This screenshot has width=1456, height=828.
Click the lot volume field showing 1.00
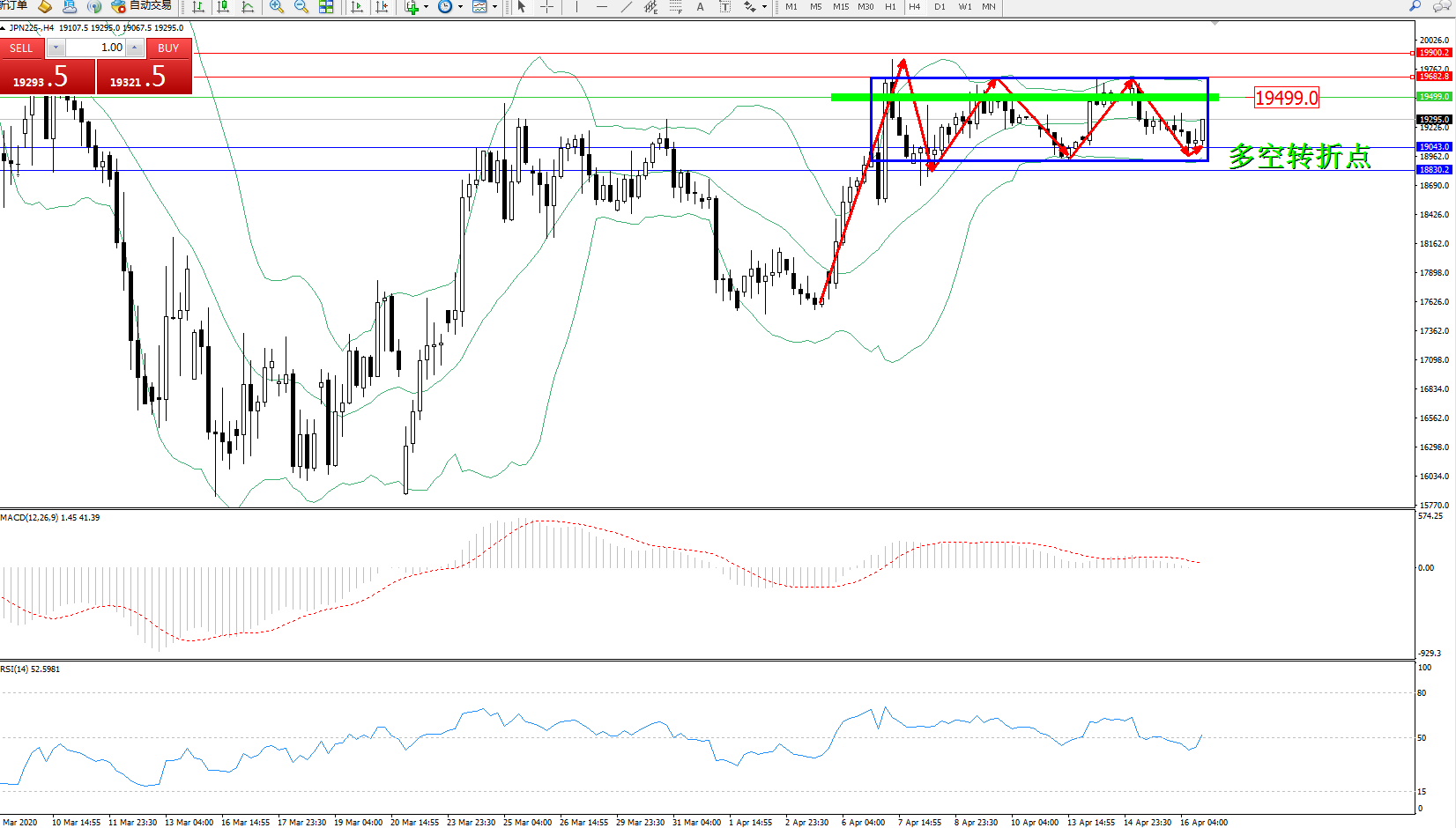[x=95, y=48]
